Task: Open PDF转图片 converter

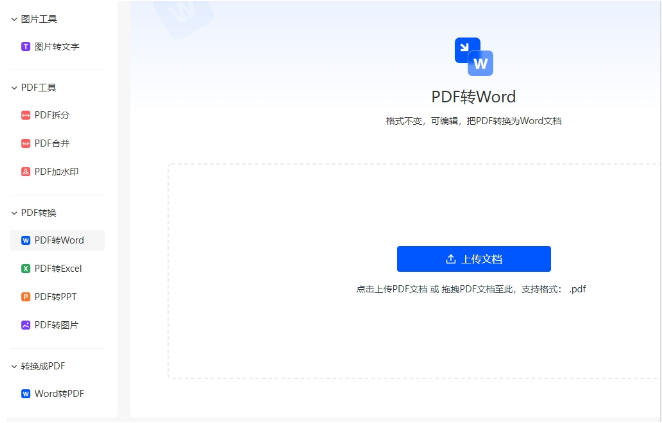Action: click(57, 325)
